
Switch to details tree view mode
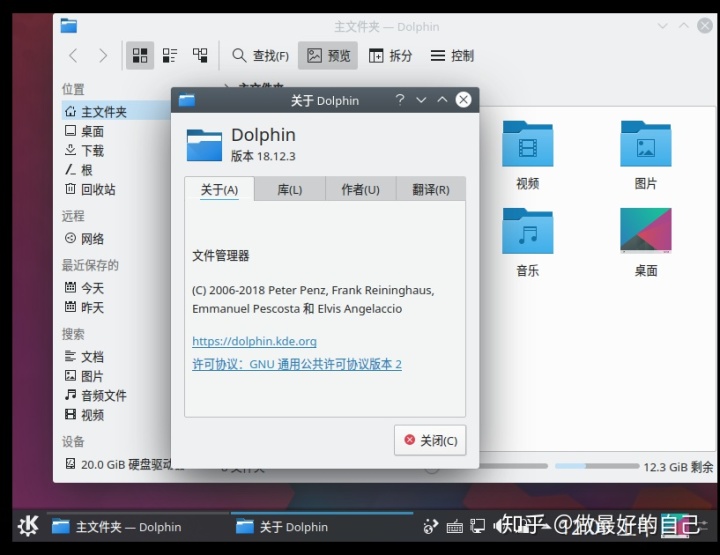point(200,56)
